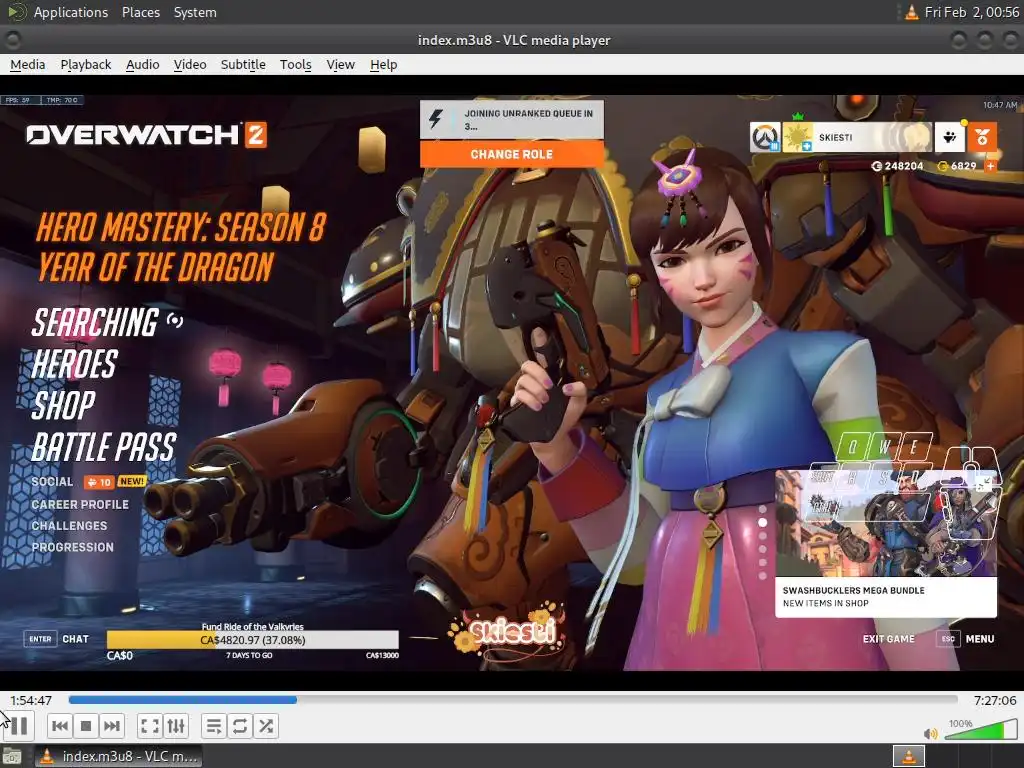1024x768 pixels.
Task: Skip to next media in playlist
Action: point(112,726)
